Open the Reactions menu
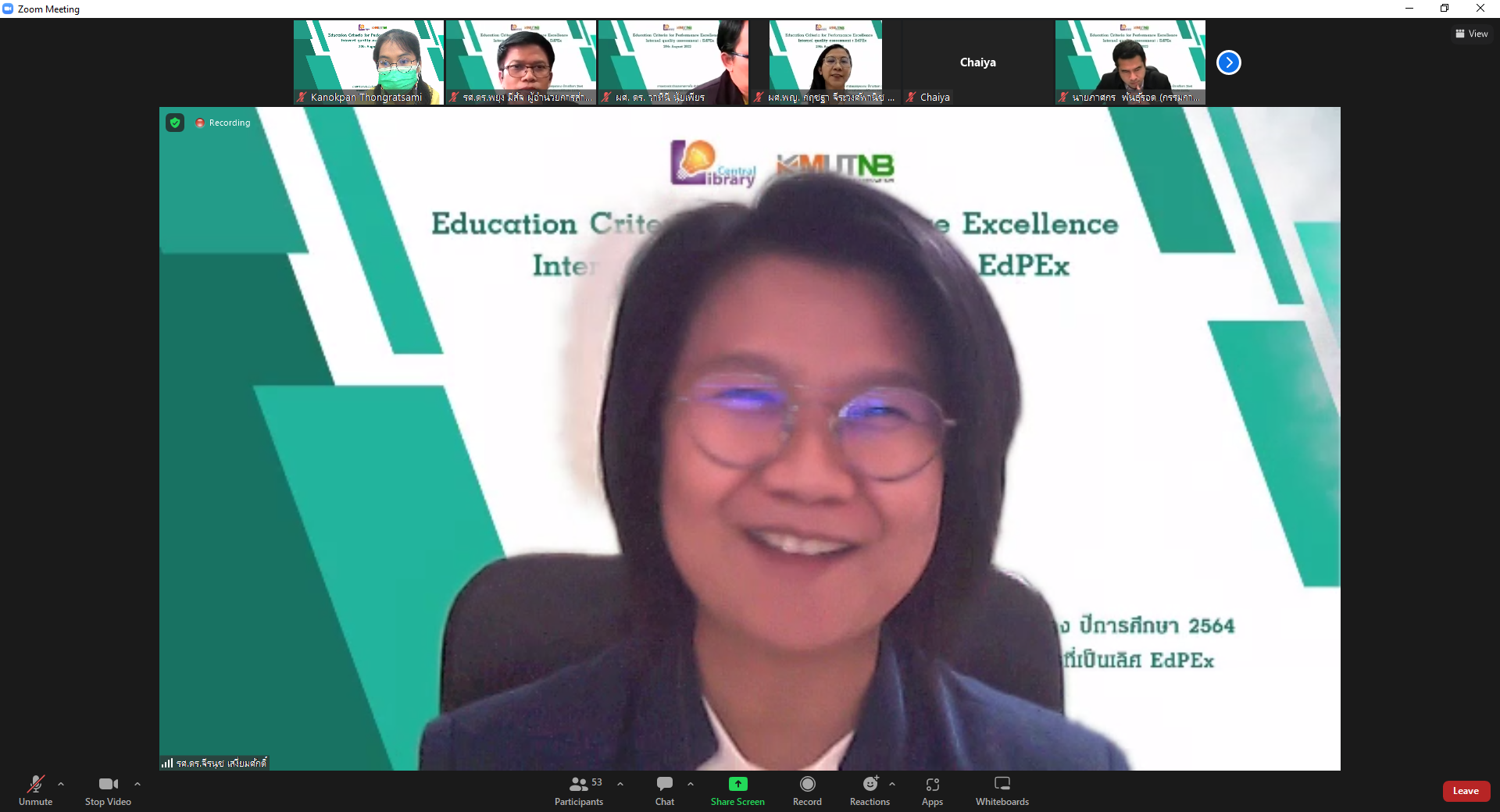 pos(870,789)
